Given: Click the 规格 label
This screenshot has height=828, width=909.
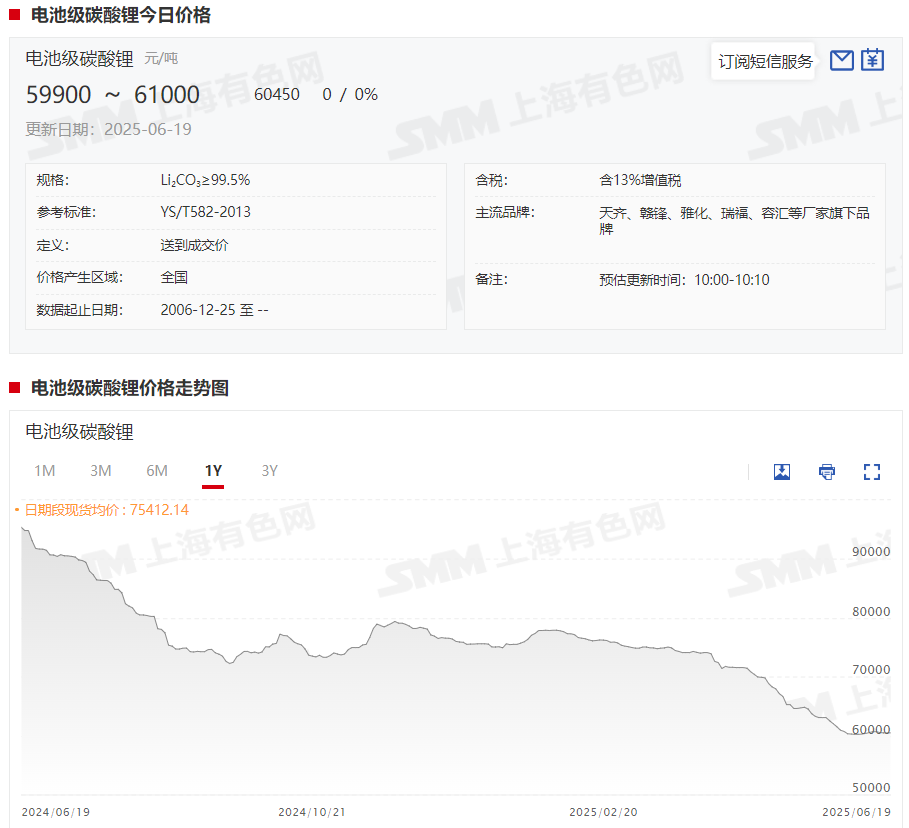Looking at the screenshot, I should 52,180.
